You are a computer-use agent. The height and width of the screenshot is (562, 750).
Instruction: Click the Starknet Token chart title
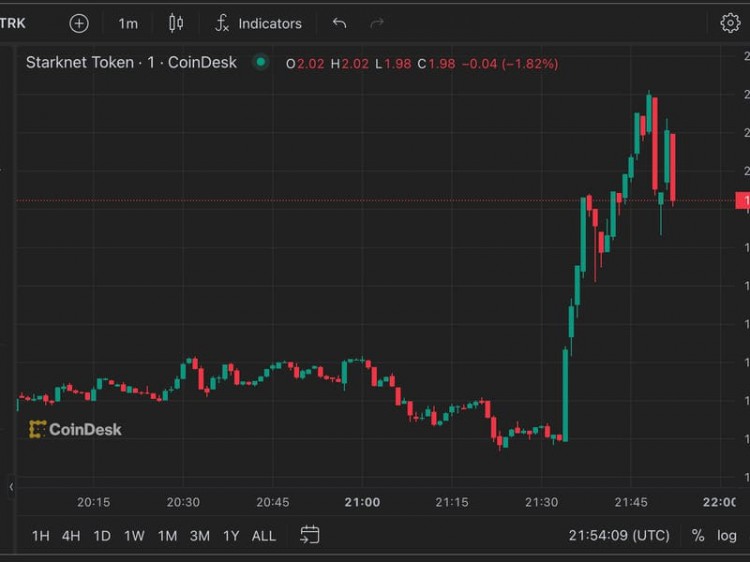pyautogui.click(x=131, y=63)
